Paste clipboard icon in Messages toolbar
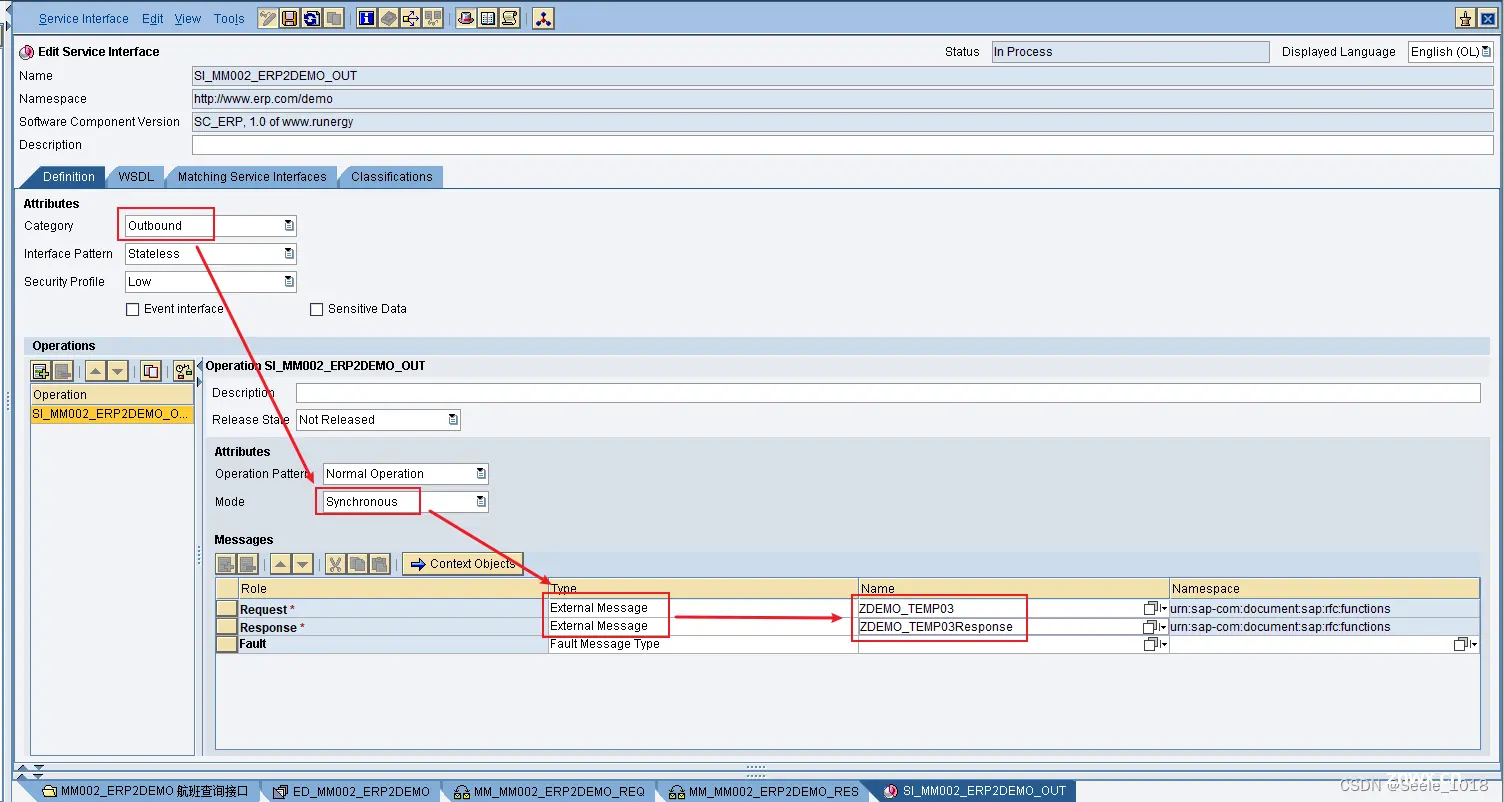The image size is (1504, 802). [x=379, y=564]
